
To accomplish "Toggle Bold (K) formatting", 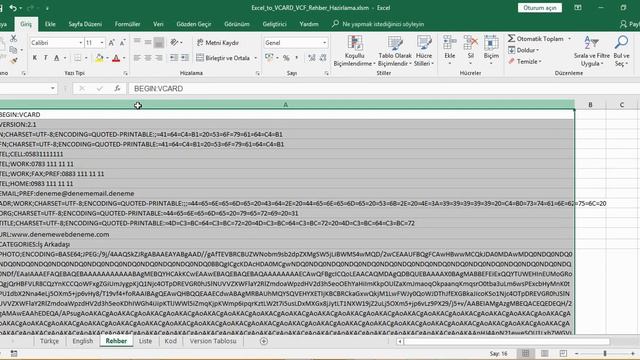I will point(35,58).
